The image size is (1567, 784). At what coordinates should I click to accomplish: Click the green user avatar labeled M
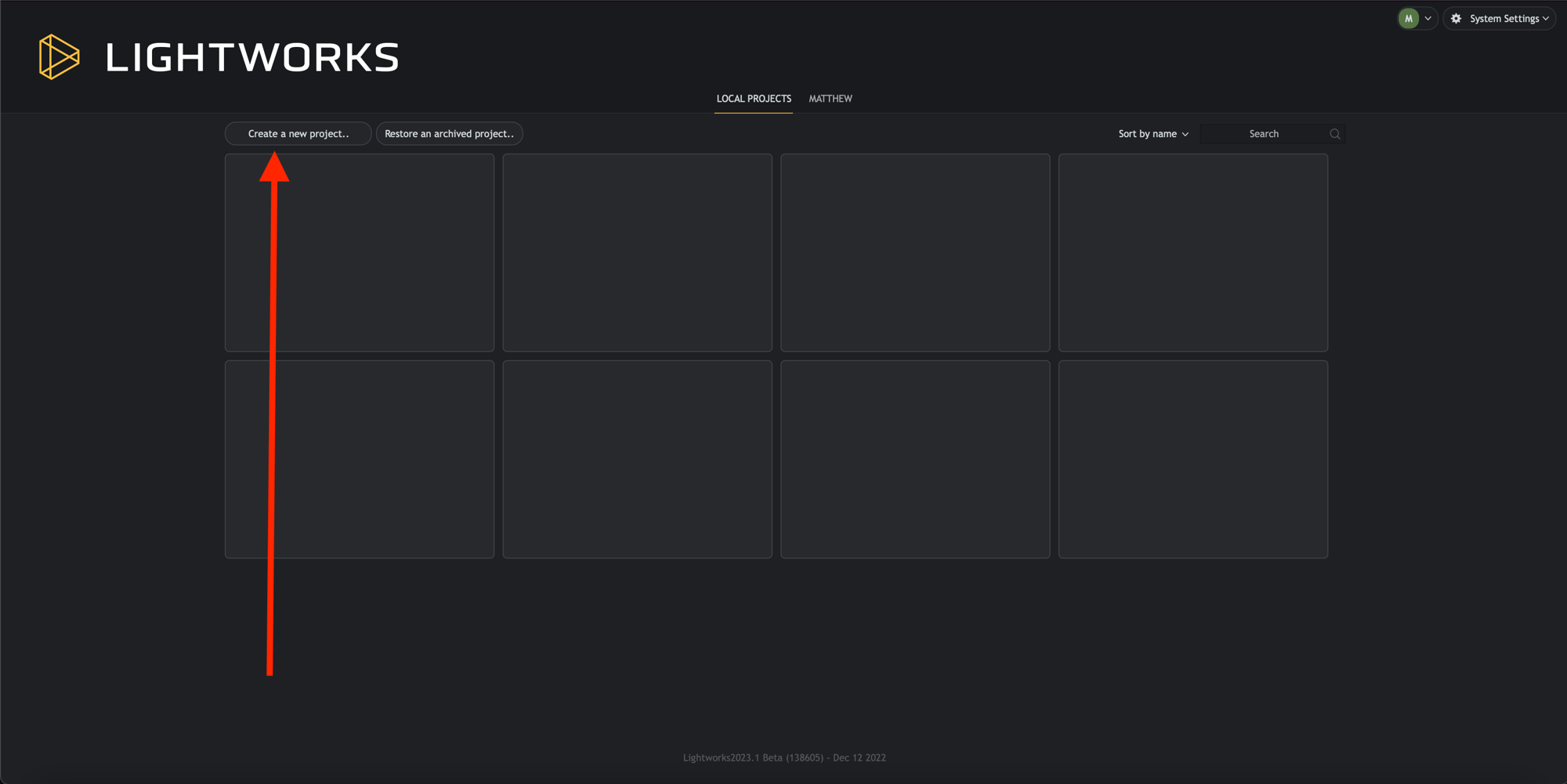point(1408,18)
